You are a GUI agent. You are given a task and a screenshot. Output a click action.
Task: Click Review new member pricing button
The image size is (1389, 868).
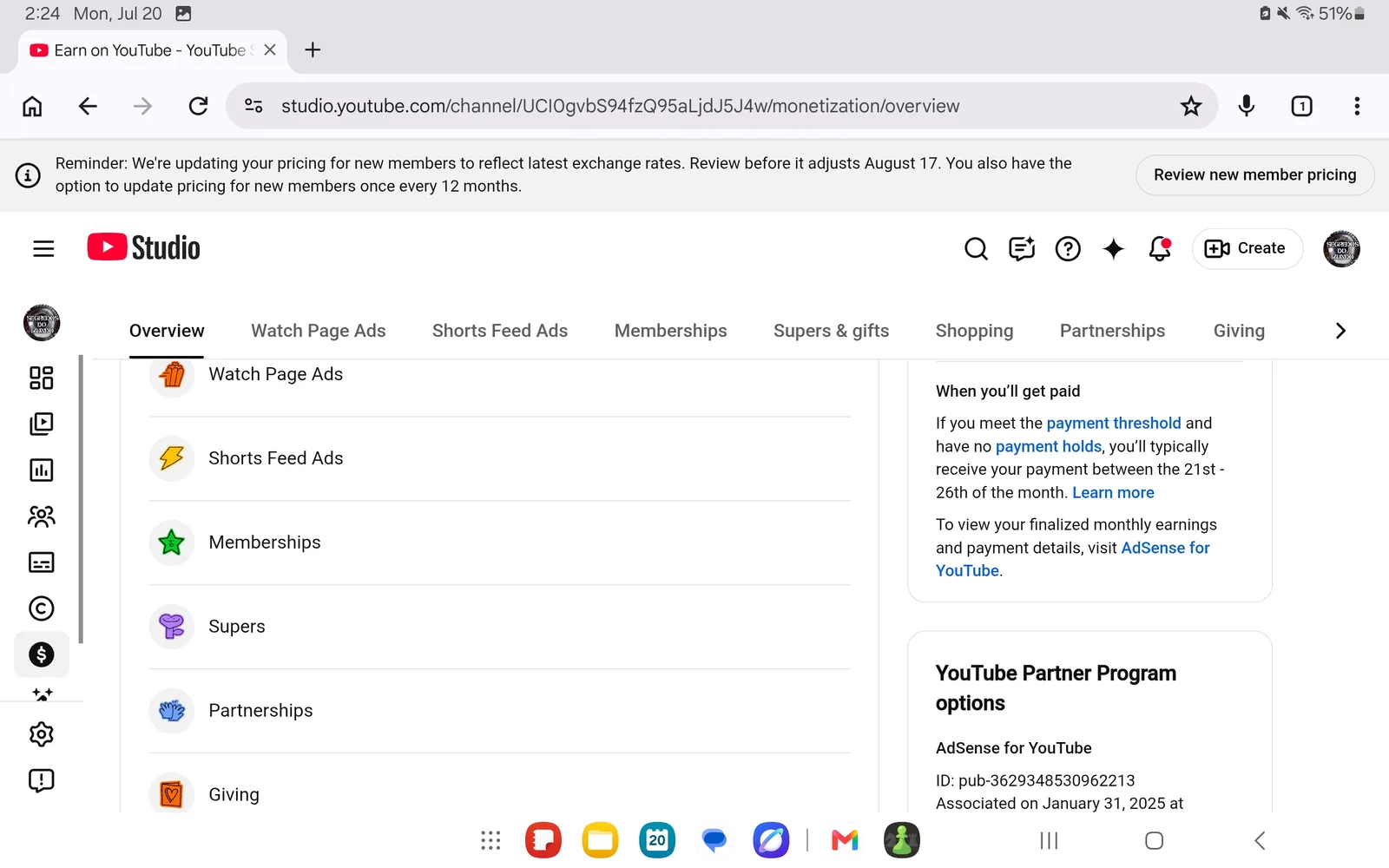coord(1254,174)
